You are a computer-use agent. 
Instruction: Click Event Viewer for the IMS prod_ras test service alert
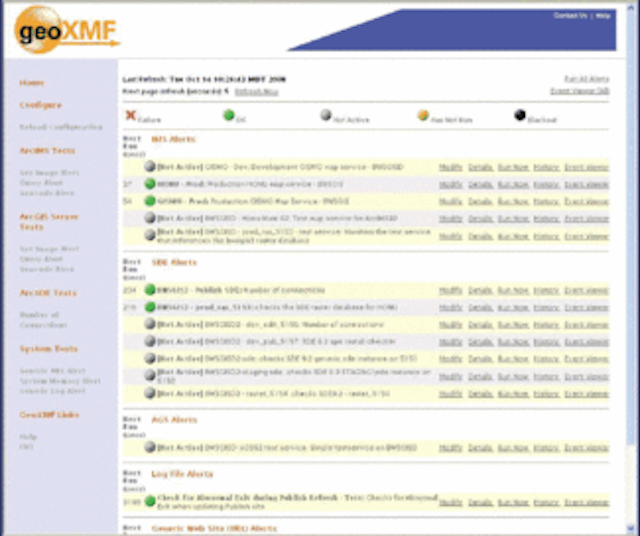587,236
